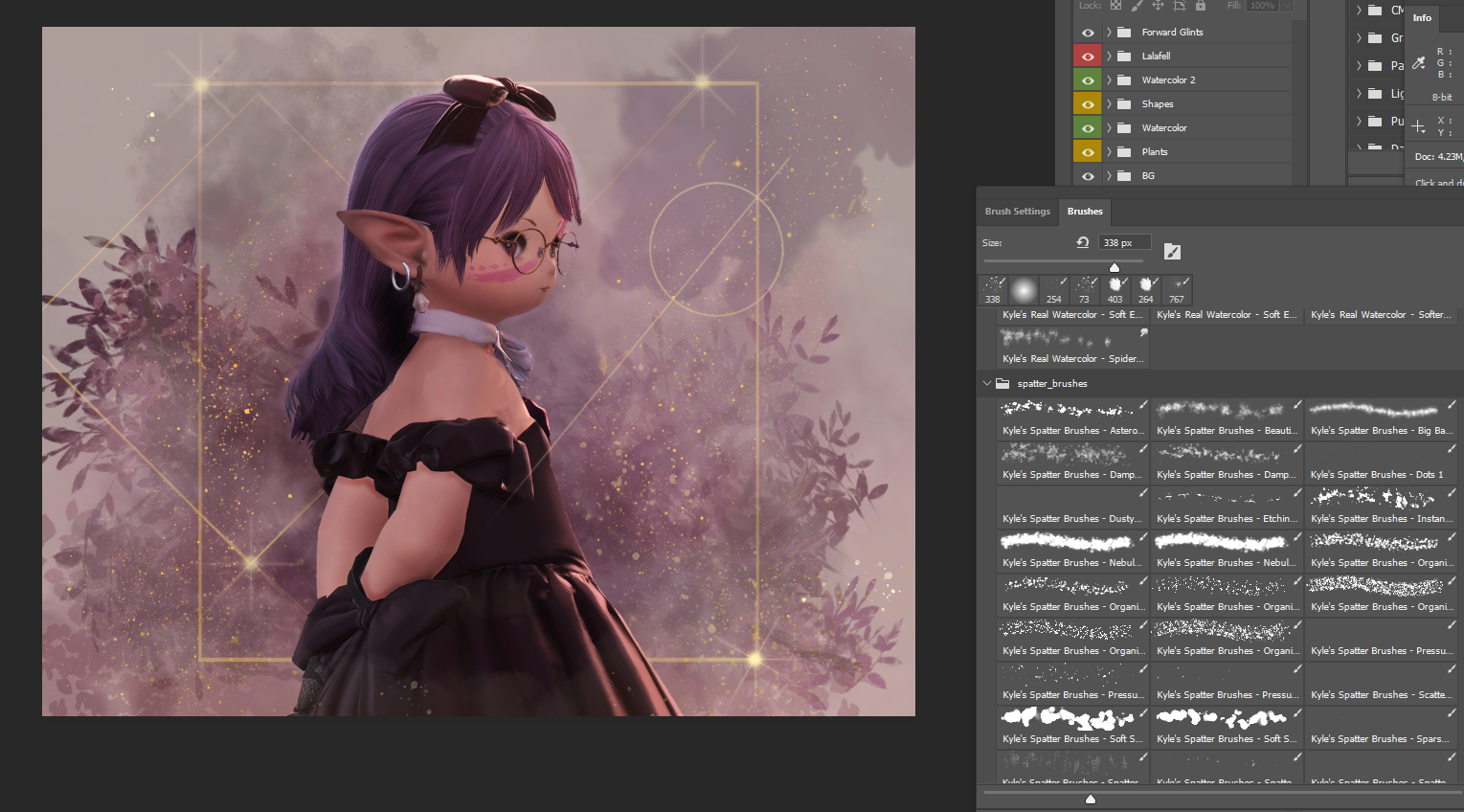The width and height of the screenshot is (1464, 812).
Task: Collapse the spatter_brushes brush folder
Action: [987, 384]
